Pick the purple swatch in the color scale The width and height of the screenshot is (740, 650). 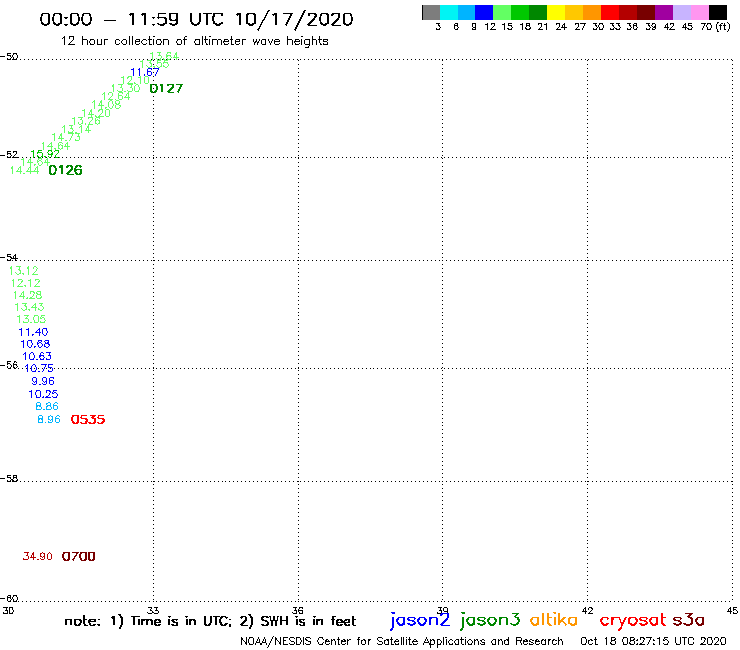664,12
